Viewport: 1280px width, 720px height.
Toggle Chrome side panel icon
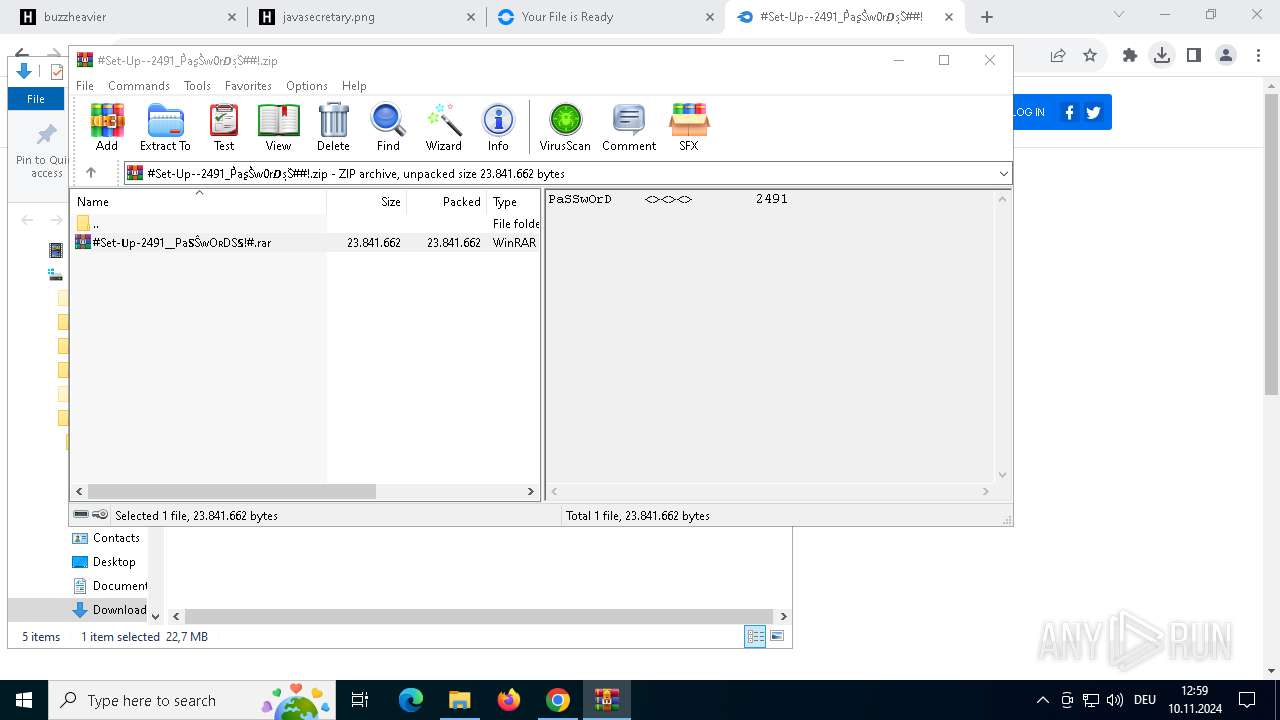(1194, 56)
